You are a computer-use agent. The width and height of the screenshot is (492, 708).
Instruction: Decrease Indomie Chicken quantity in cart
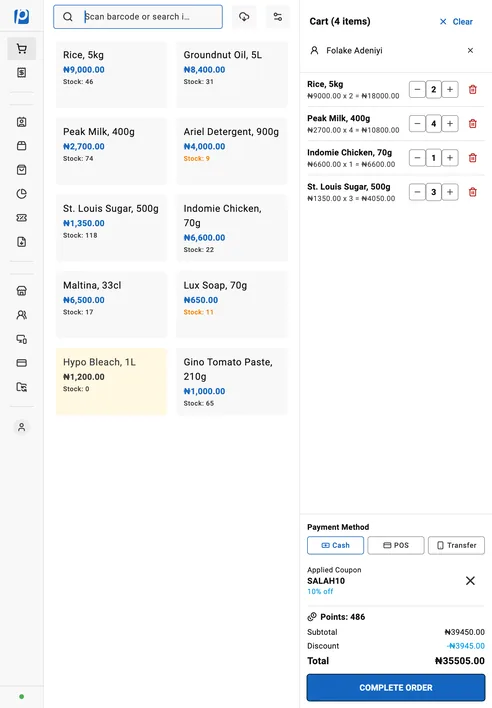click(x=417, y=158)
